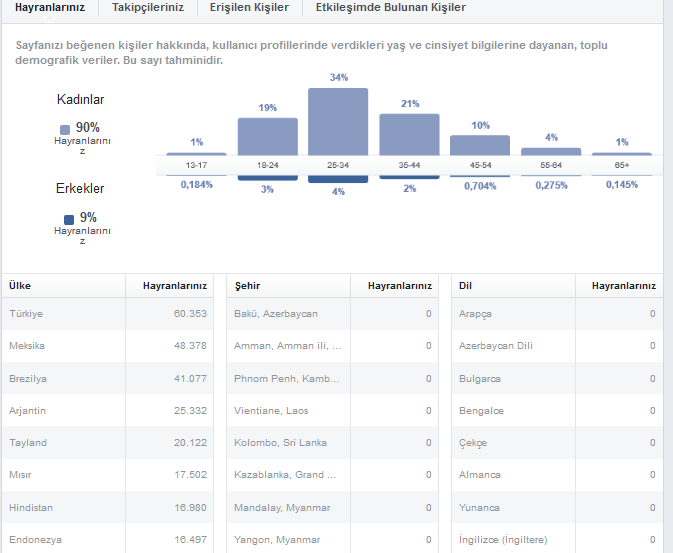This screenshot has height=553, width=673.
Task: Select the women's 25-34 bar showing 34%
Action: pyautogui.click(x=338, y=122)
